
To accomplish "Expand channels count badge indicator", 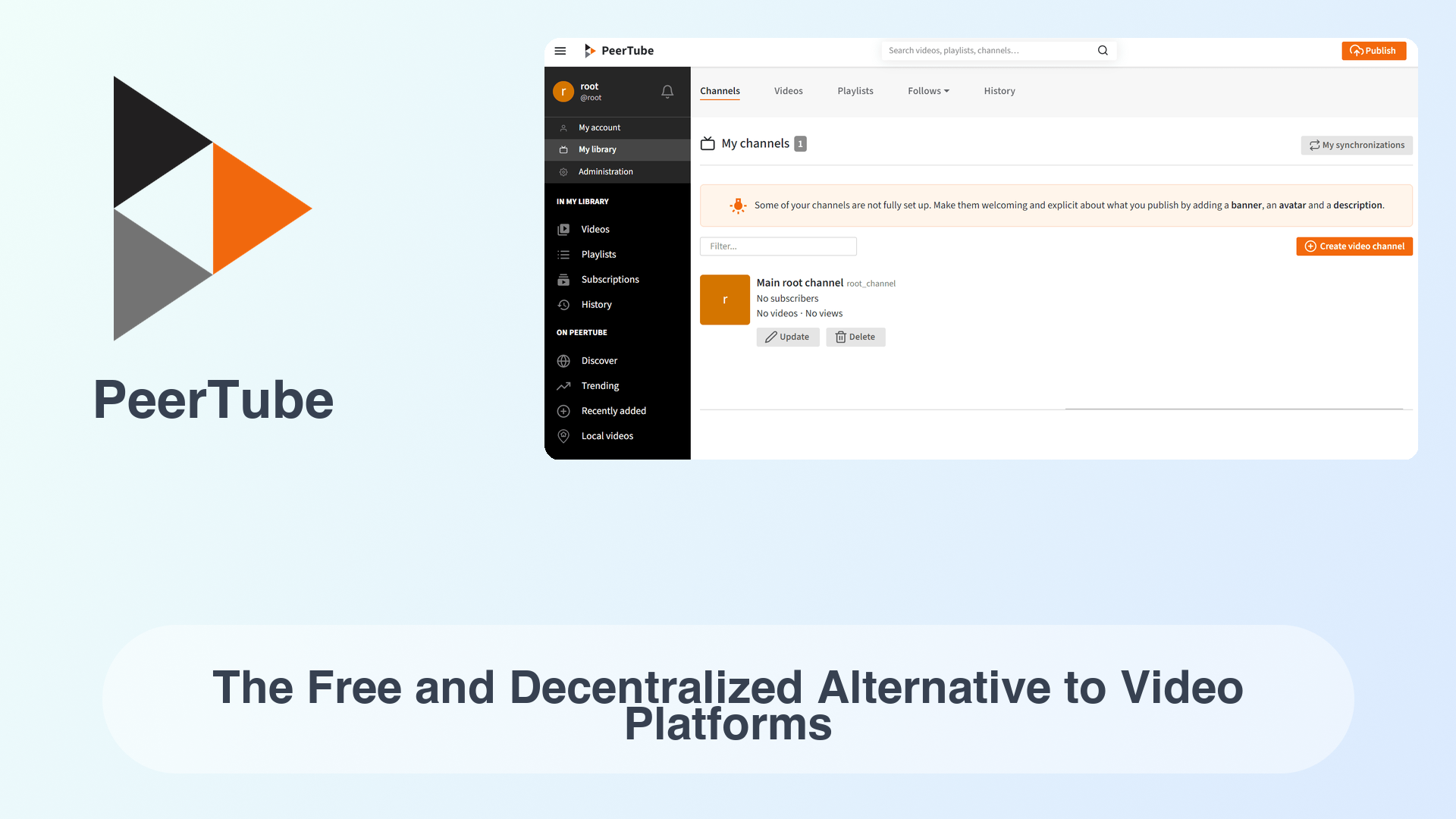I will click(800, 143).
